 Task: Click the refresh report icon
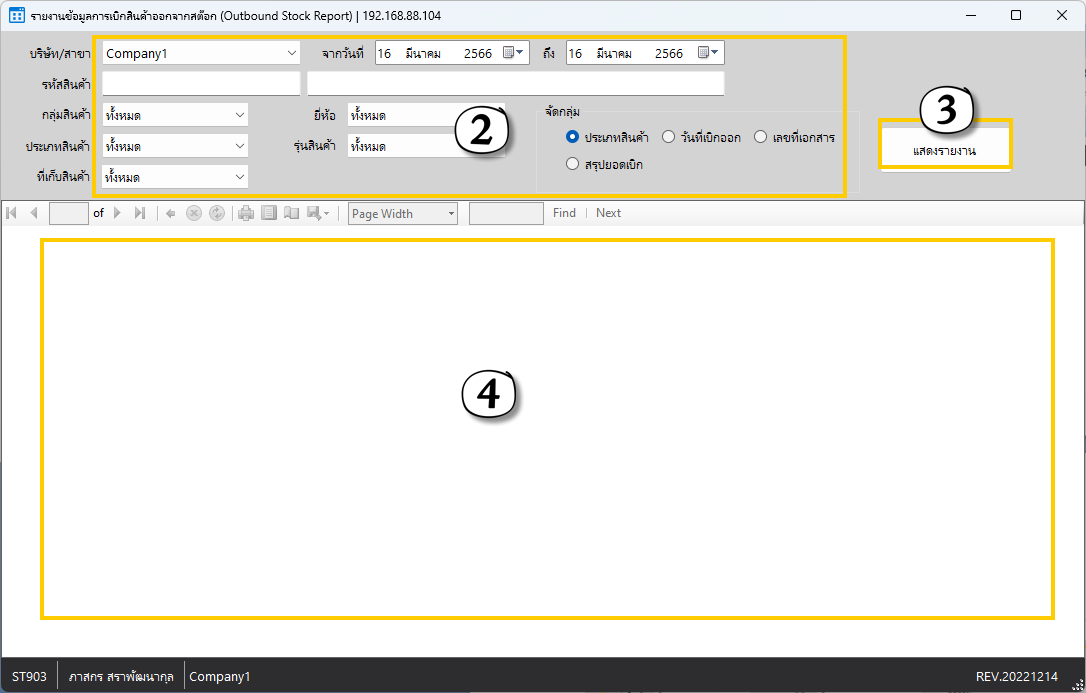(x=216, y=213)
